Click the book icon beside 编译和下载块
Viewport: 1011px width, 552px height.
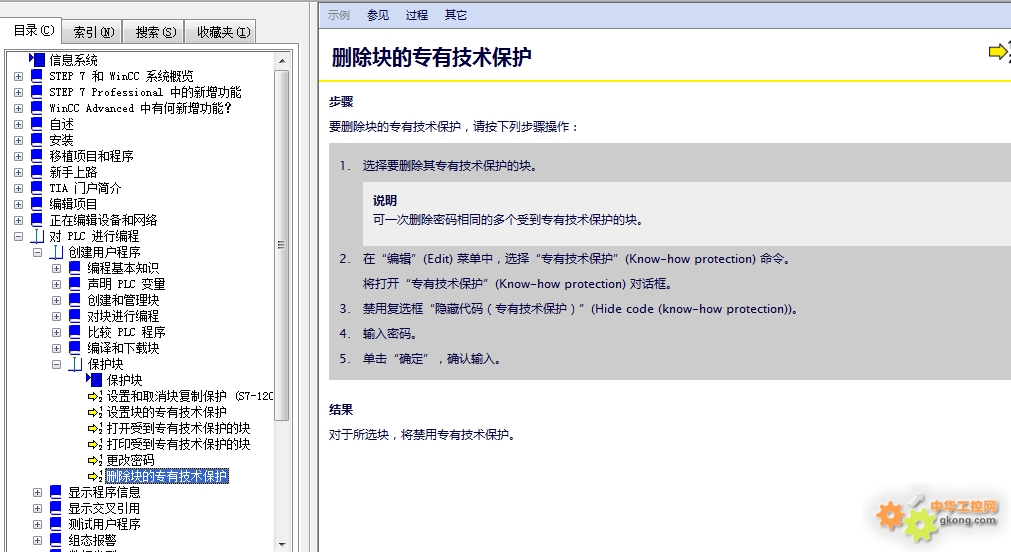pyautogui.click(x=75, y=348)
